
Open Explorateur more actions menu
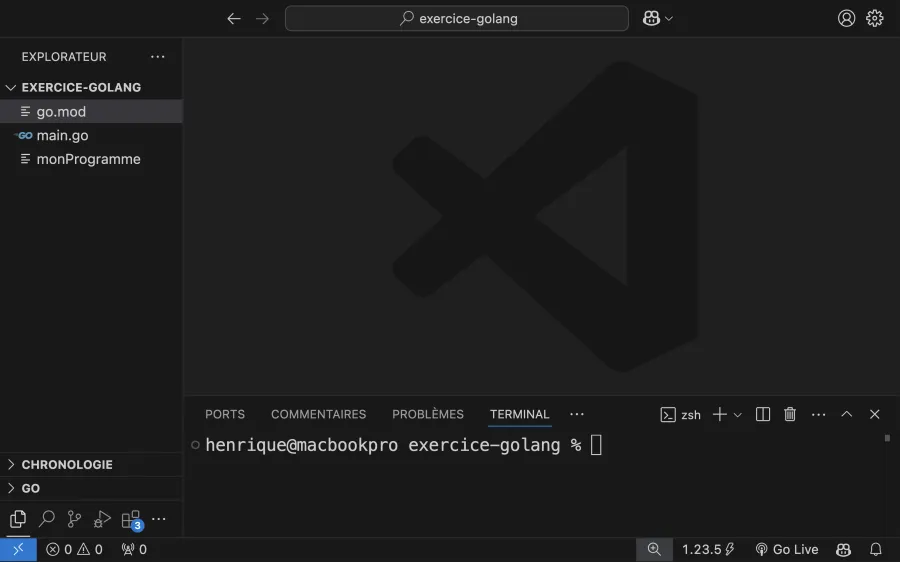point(158,57)
